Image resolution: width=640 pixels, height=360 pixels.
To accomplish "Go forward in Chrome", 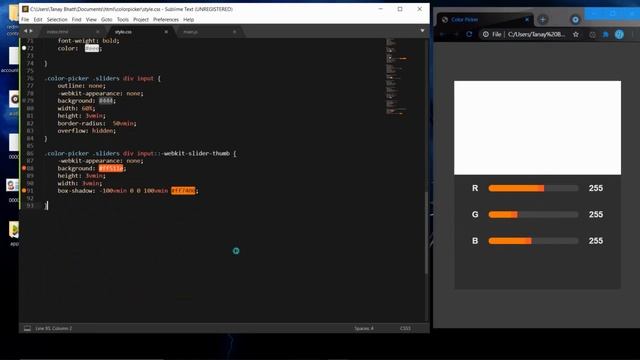I will (456, 34).
